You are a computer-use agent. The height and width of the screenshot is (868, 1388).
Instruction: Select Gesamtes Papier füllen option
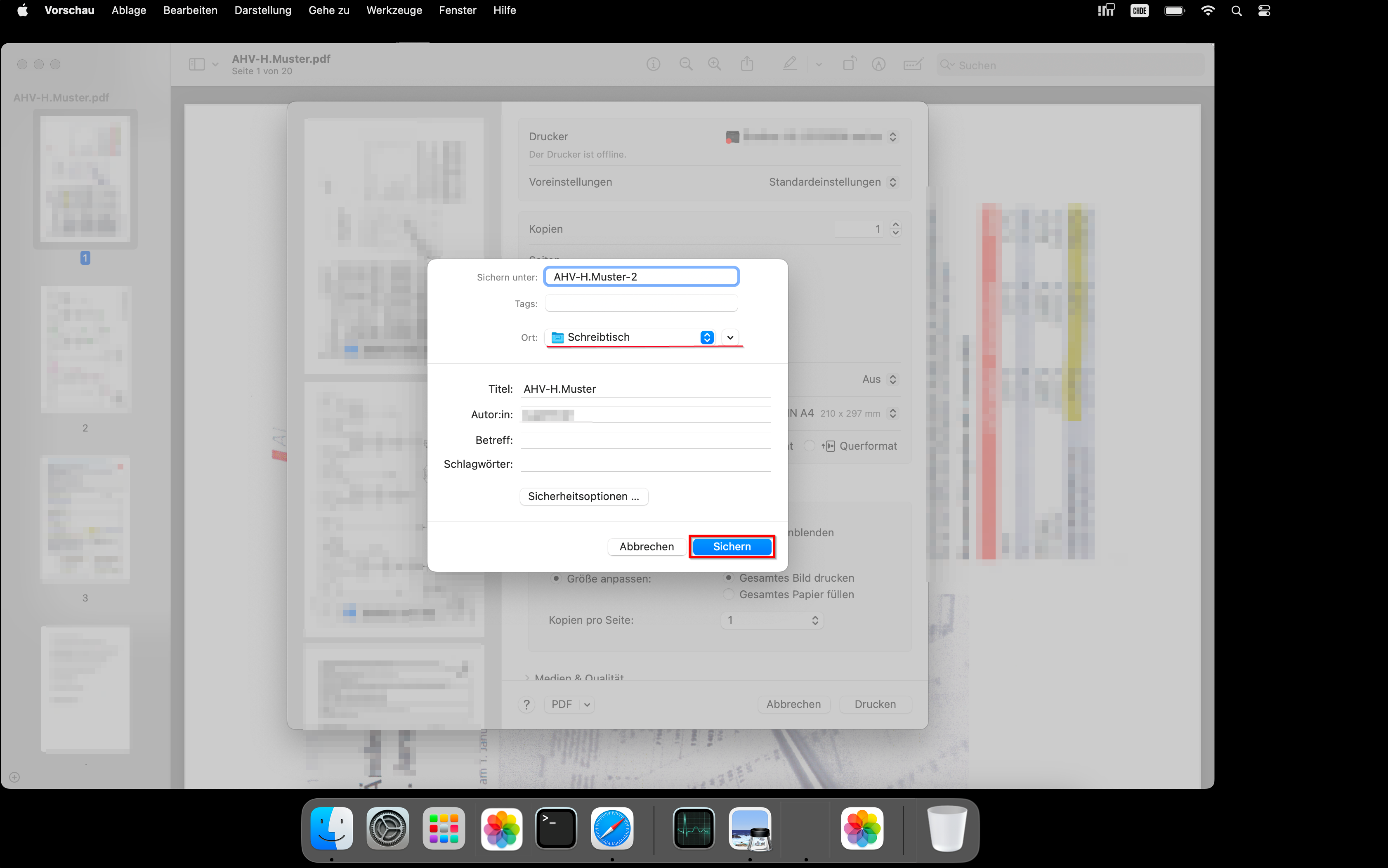tap(728, 594)
